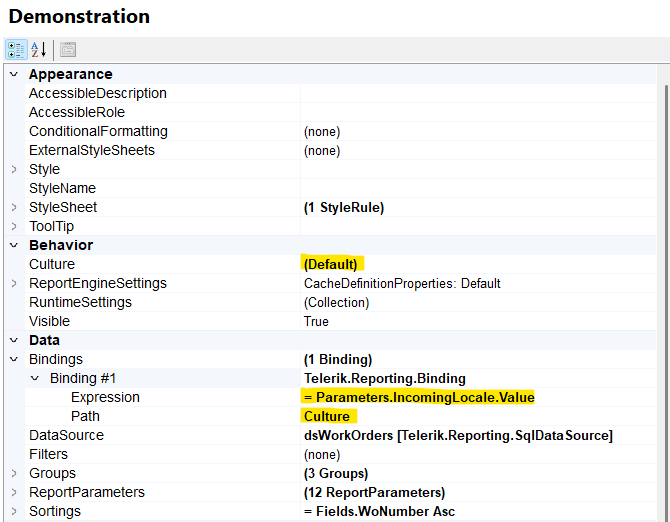
Task: Click the Visible property True value
Action: [316, 321]
